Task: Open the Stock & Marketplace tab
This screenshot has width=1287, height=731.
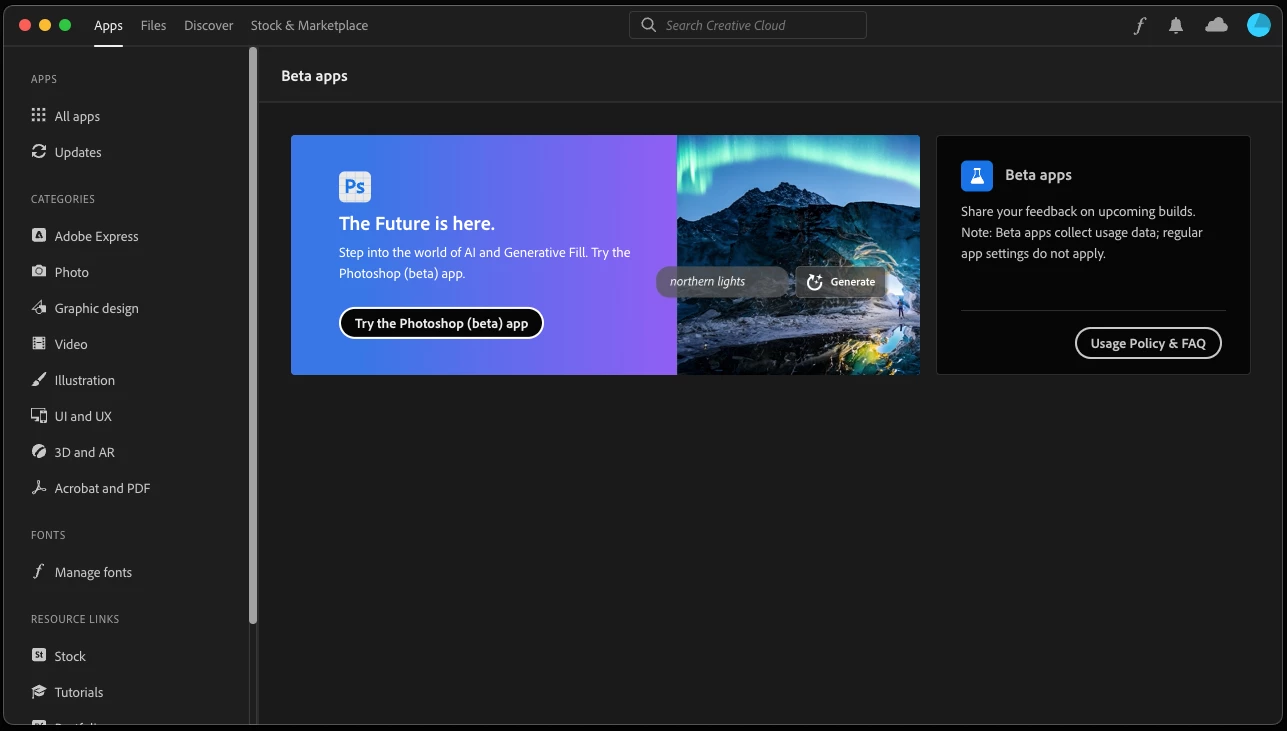Action: 309,25
